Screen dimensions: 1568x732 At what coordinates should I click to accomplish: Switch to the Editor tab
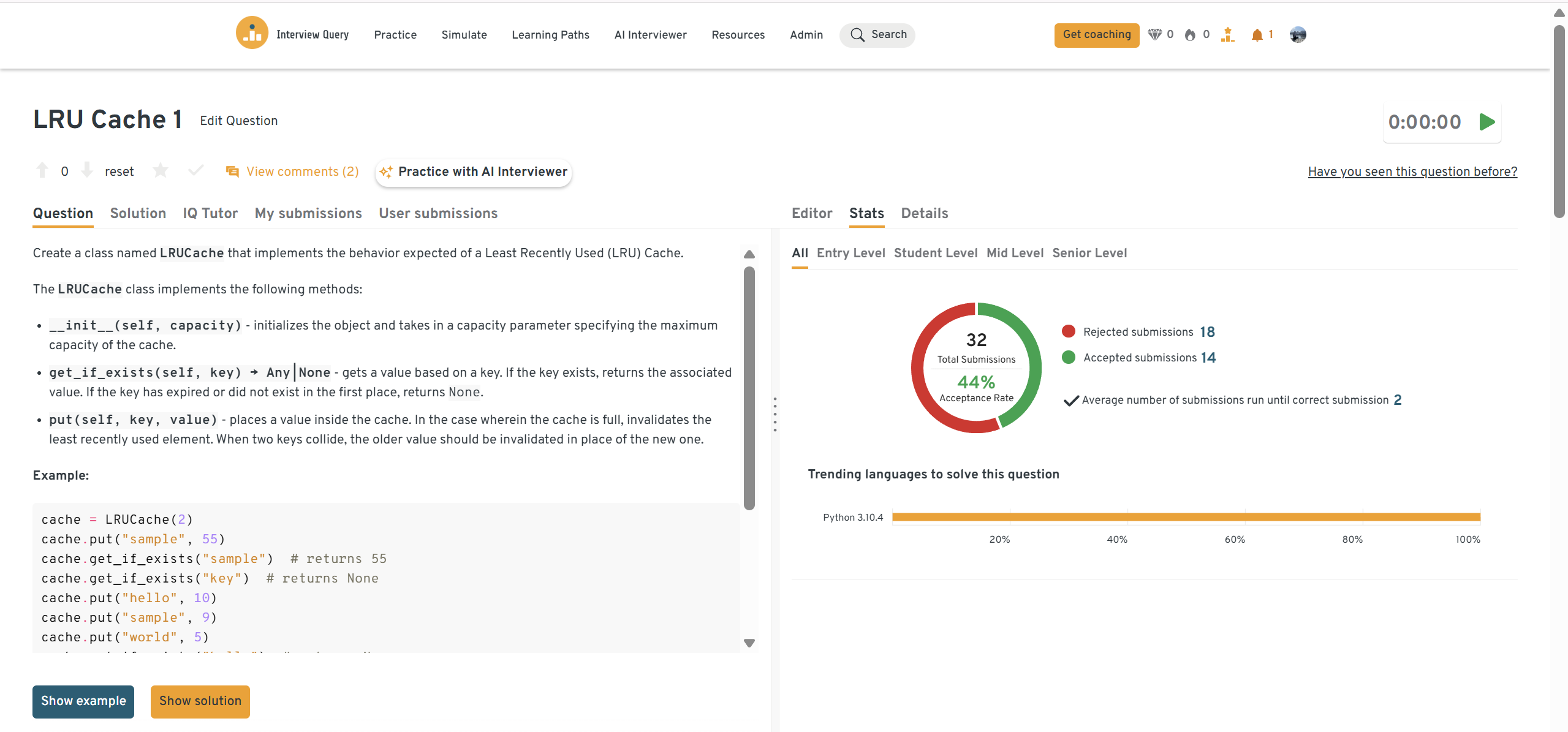point(811,213)
